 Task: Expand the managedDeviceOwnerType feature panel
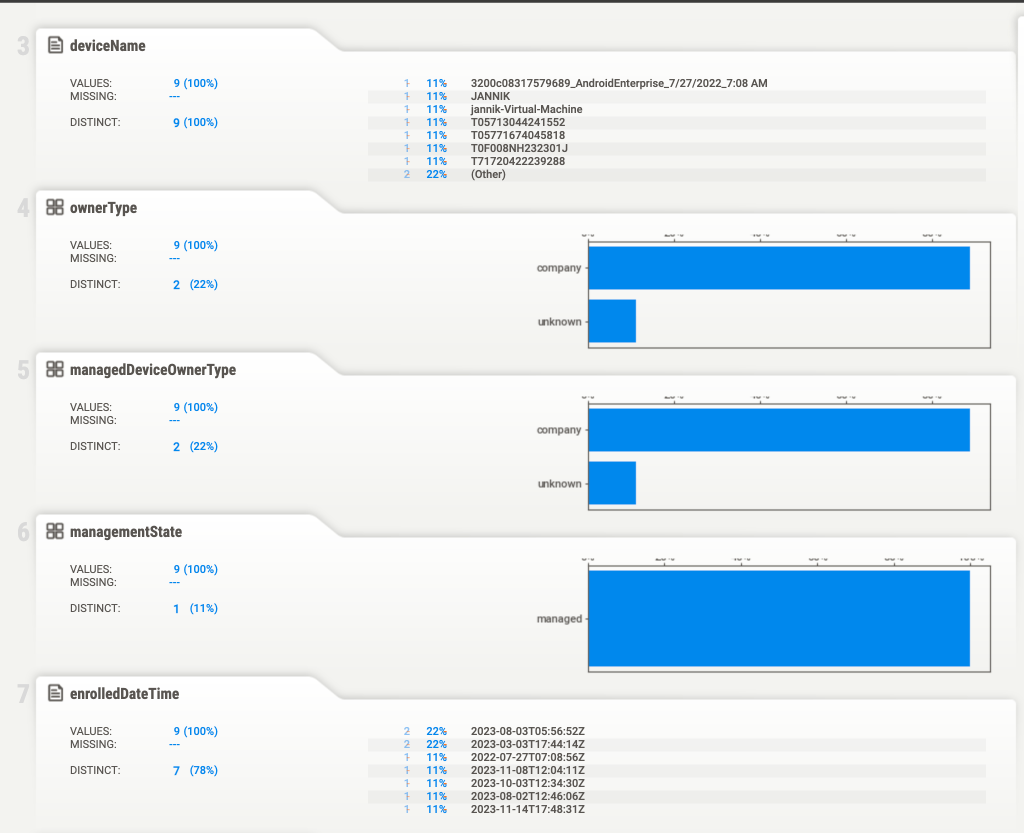(152, 370)
